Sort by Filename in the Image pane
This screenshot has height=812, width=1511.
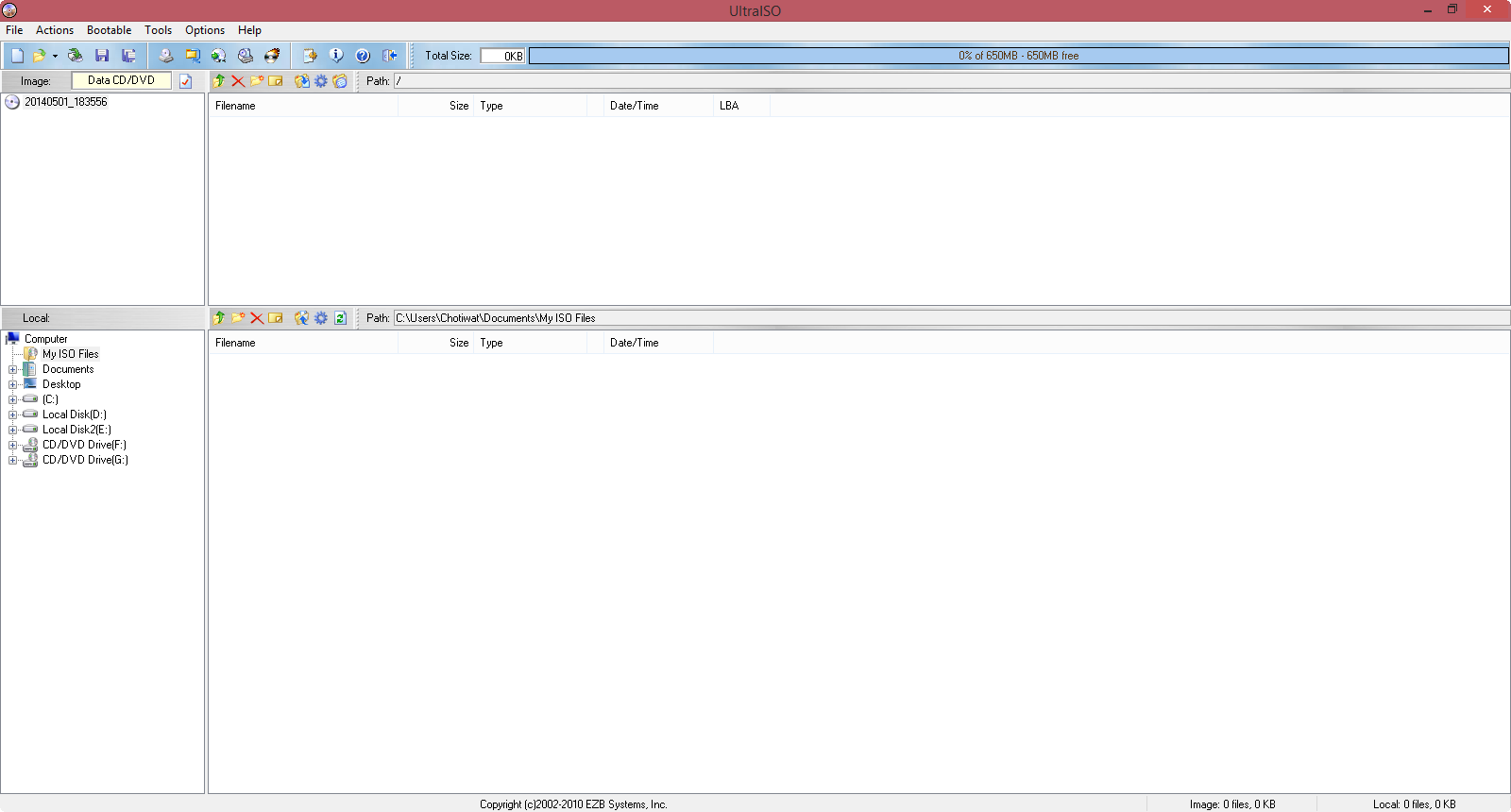point(303,106)
